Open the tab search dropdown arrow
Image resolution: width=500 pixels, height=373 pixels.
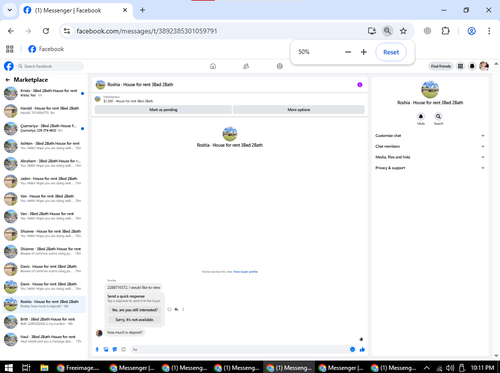click(x=10, y=10)
